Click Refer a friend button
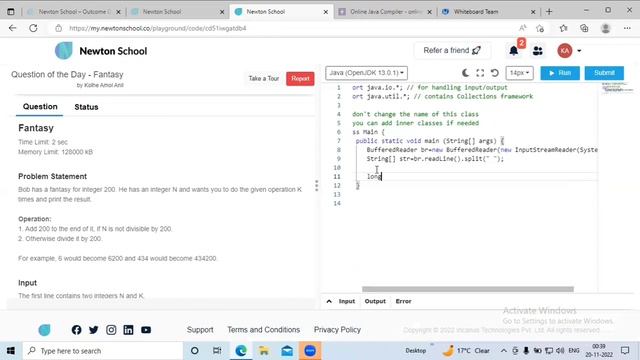 tap(452, 51)
